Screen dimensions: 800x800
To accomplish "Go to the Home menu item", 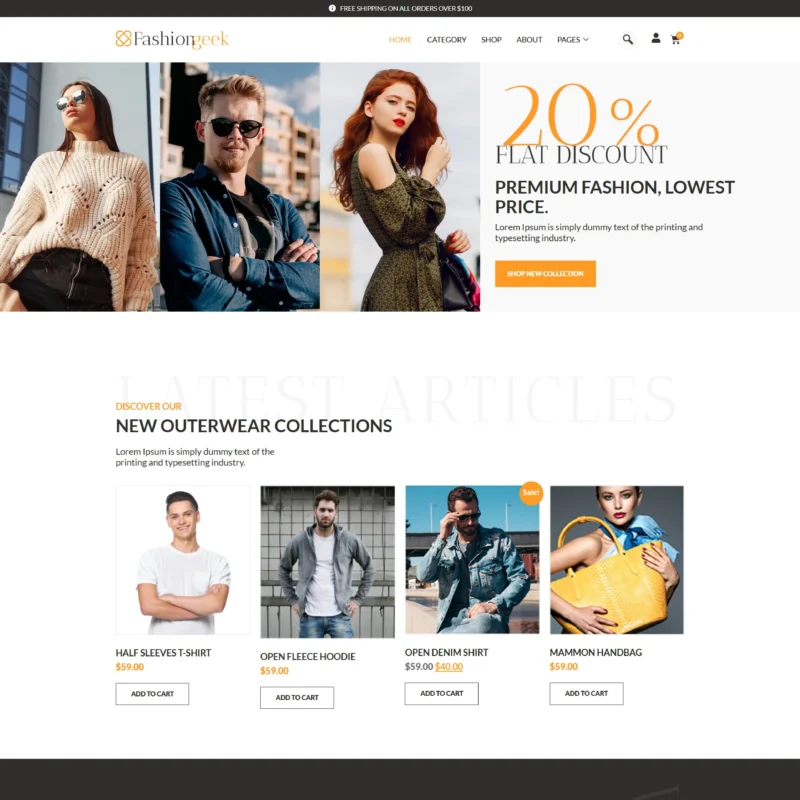I will [400, 40].
